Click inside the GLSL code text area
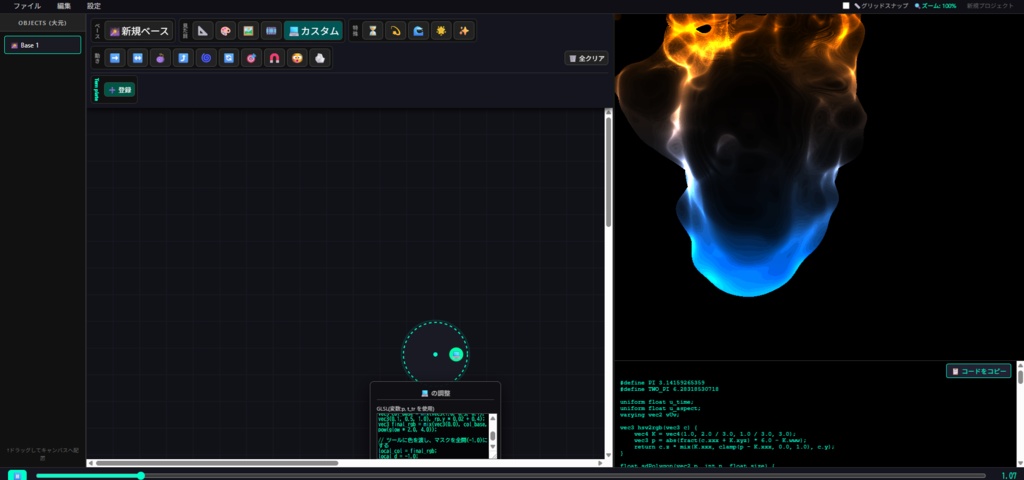 432,436
